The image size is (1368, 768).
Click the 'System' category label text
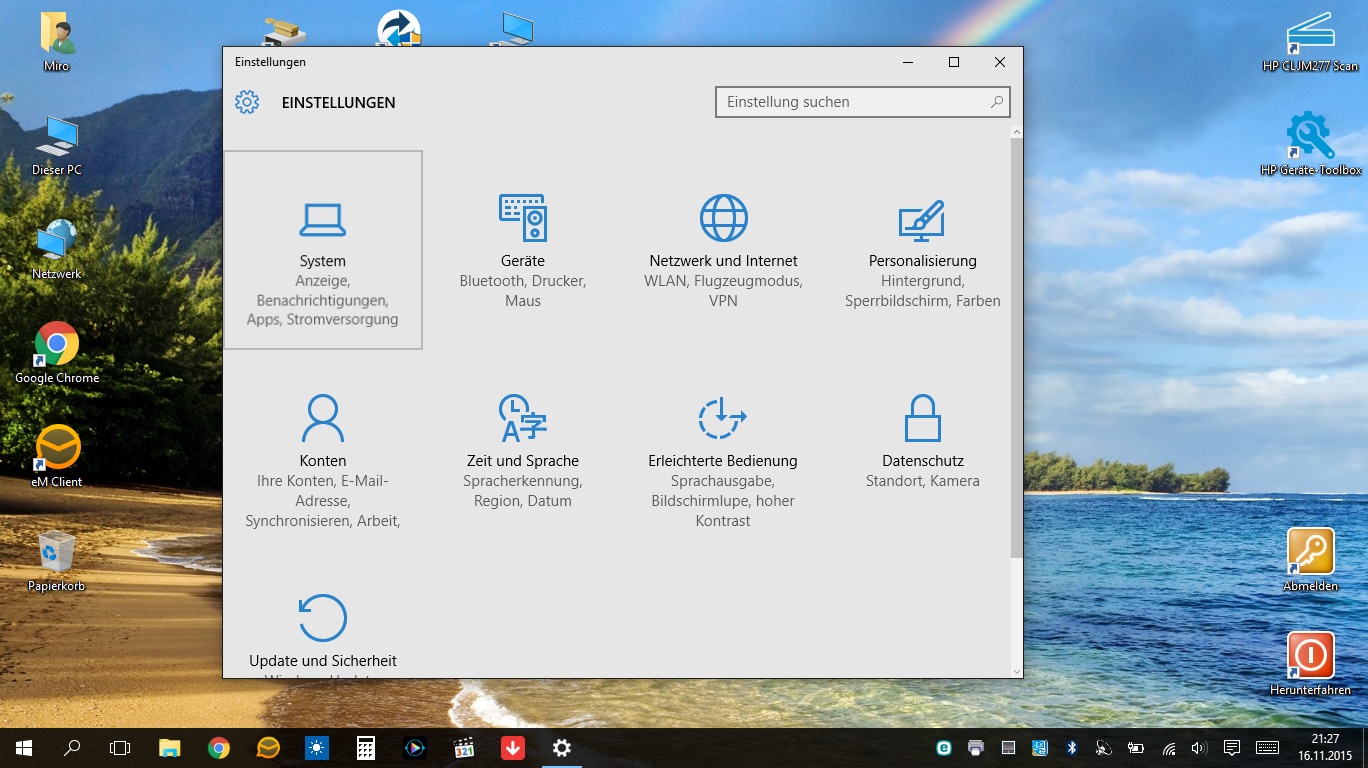pyautogui.click(x=323, y=261)
